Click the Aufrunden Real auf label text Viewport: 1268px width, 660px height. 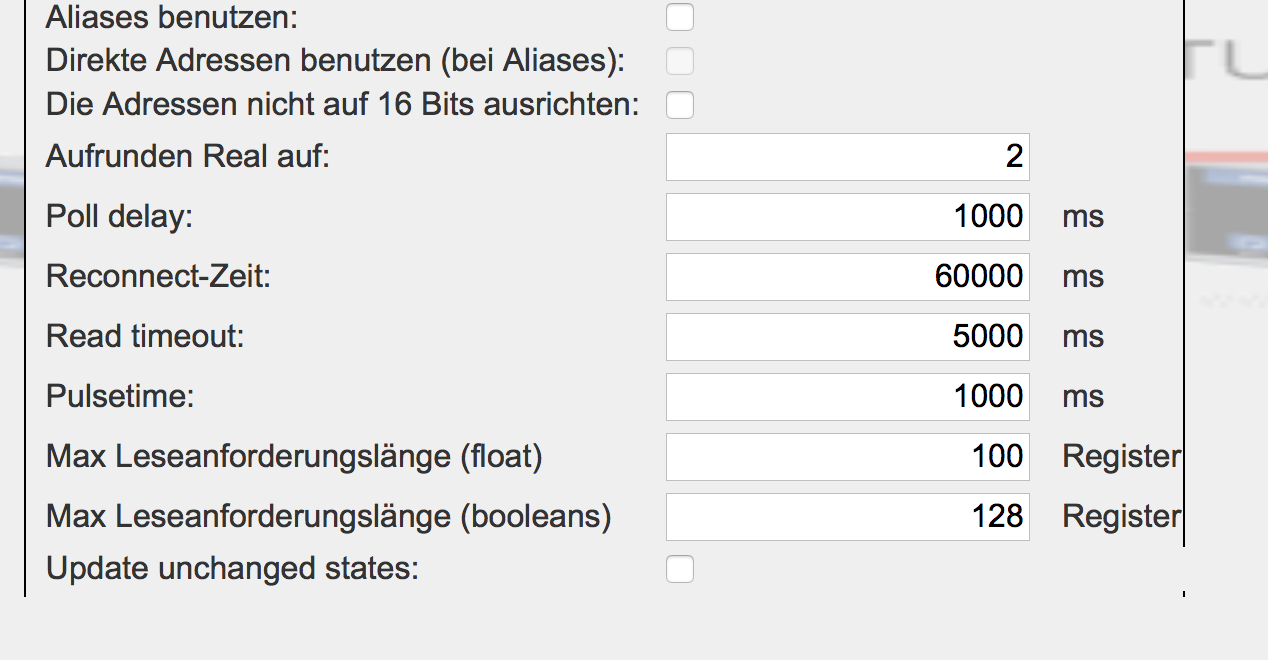tap(187, 157)
